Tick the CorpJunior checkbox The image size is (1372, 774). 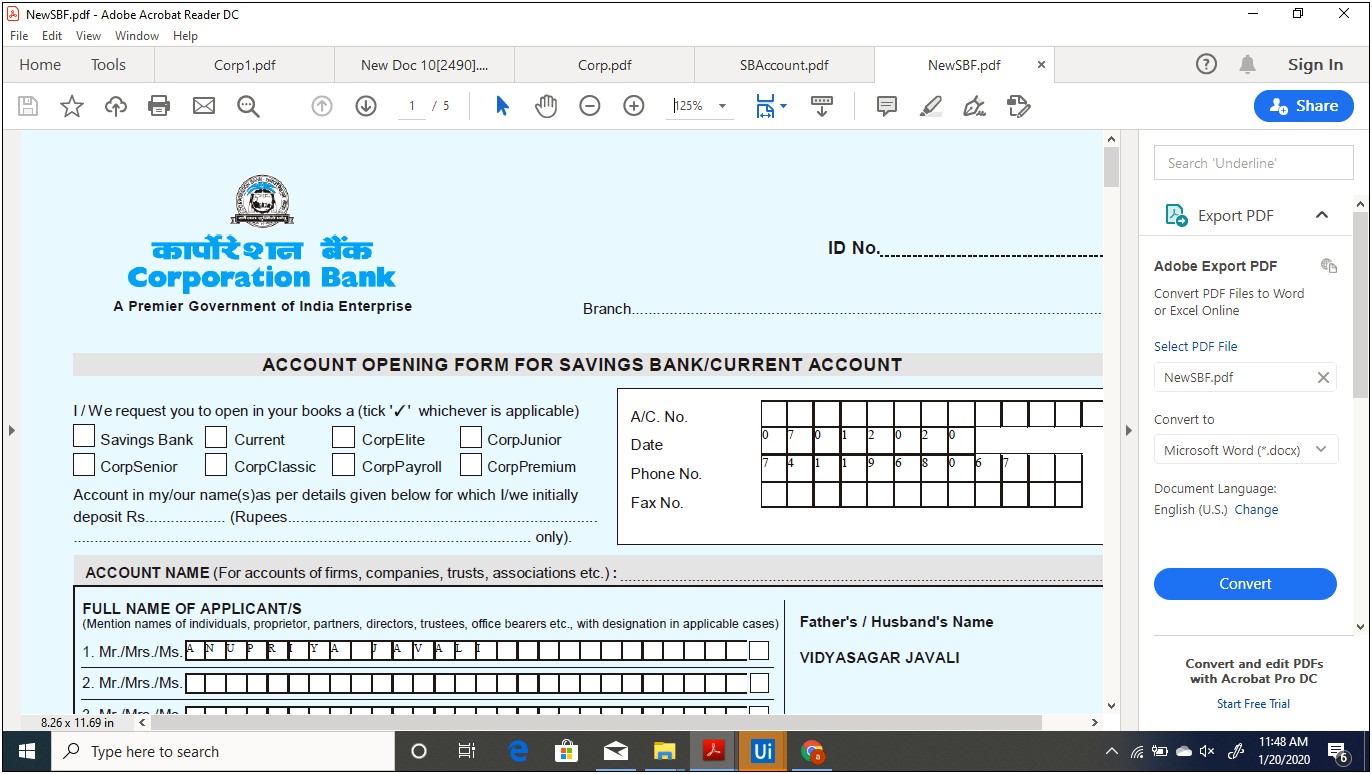click(471, 437)
